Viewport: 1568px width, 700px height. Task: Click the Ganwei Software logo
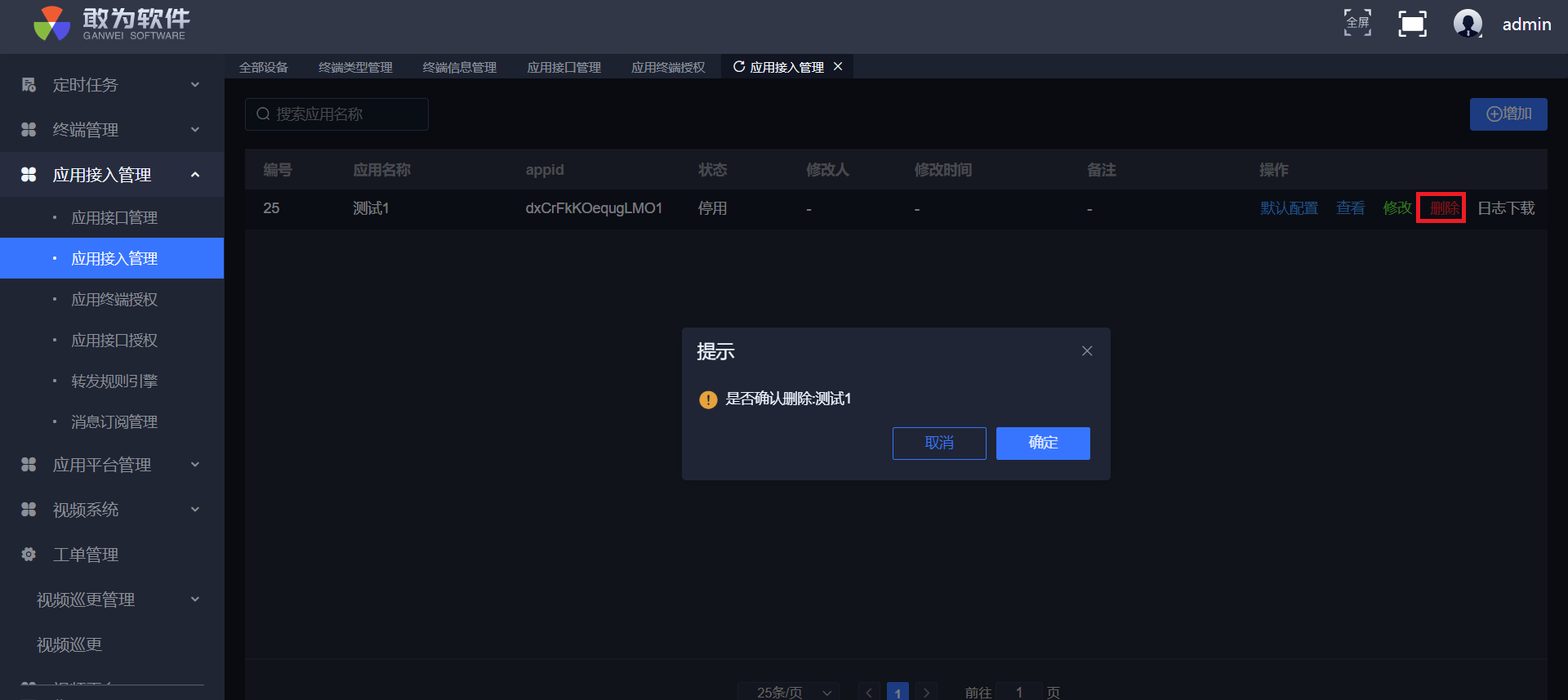(52, 24)
